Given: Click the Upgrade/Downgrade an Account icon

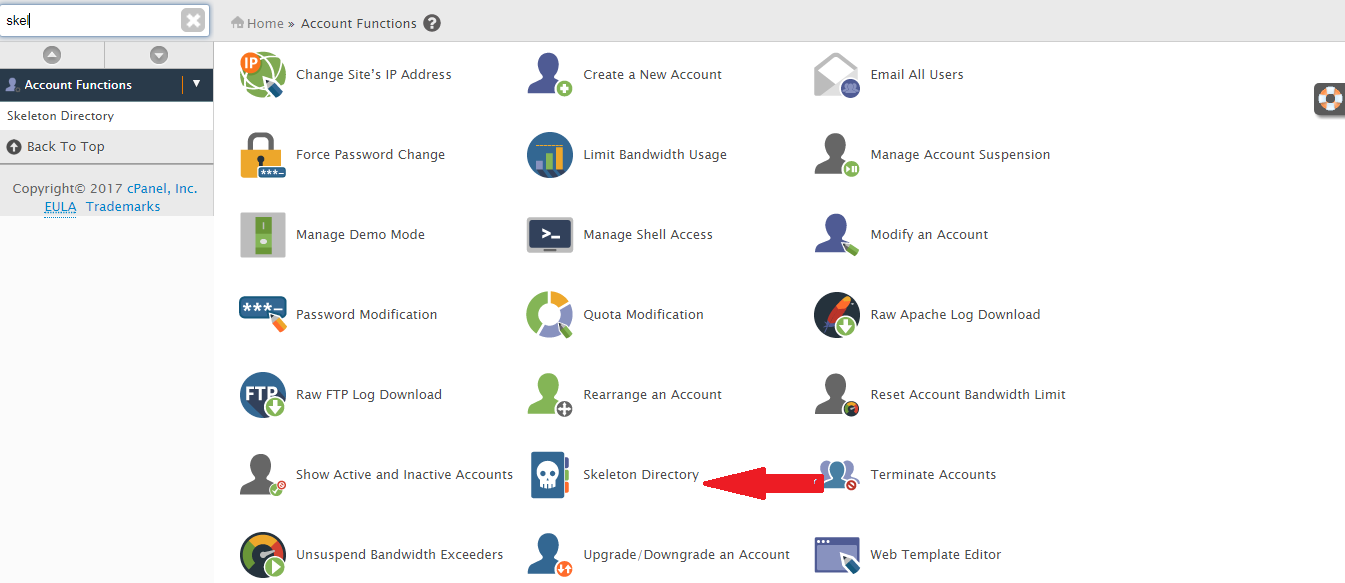Looking at the screenshot, I should pyautogui.click(x=550, y=555).
